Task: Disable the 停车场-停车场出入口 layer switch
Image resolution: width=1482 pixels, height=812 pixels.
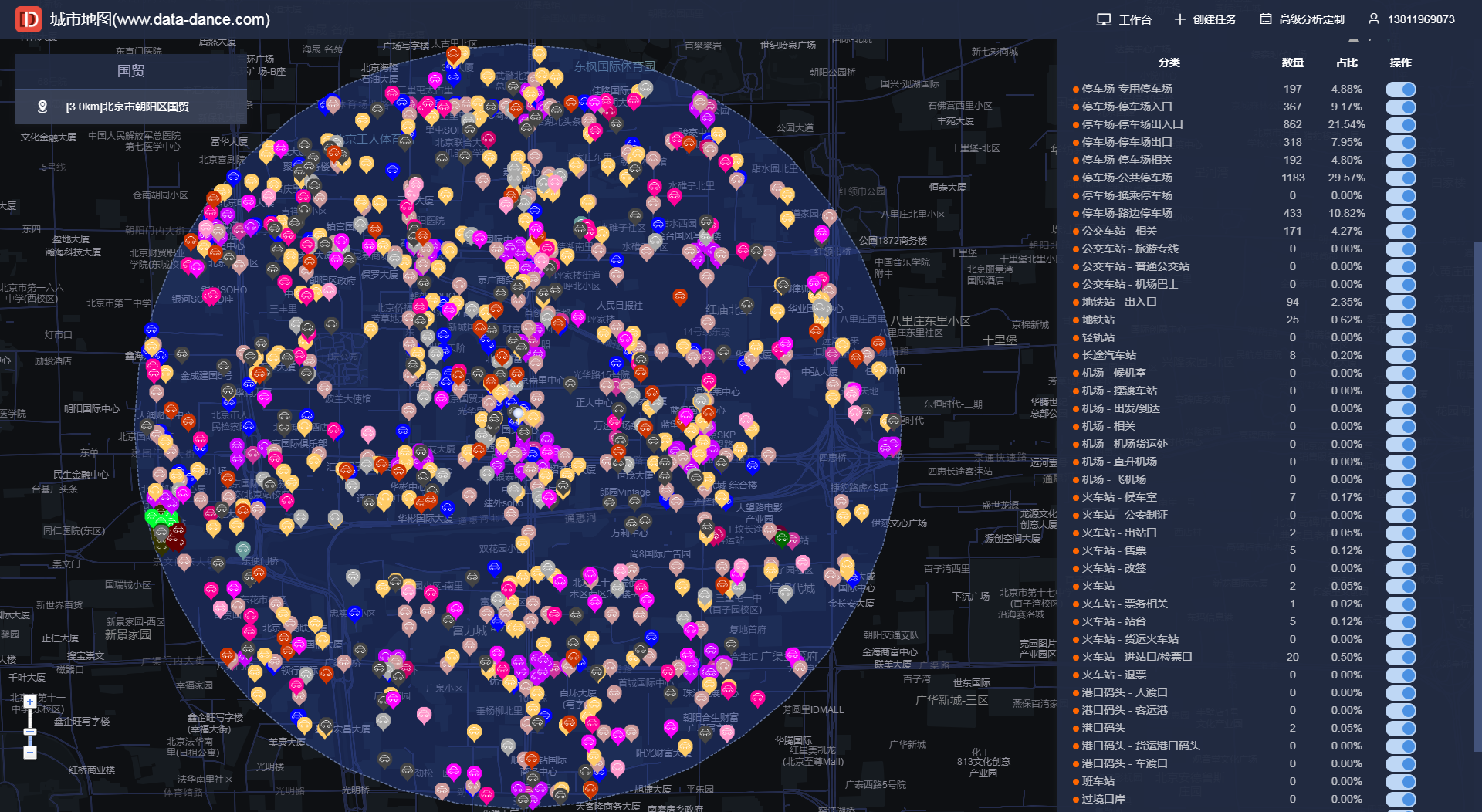Action: [1400, 124]
